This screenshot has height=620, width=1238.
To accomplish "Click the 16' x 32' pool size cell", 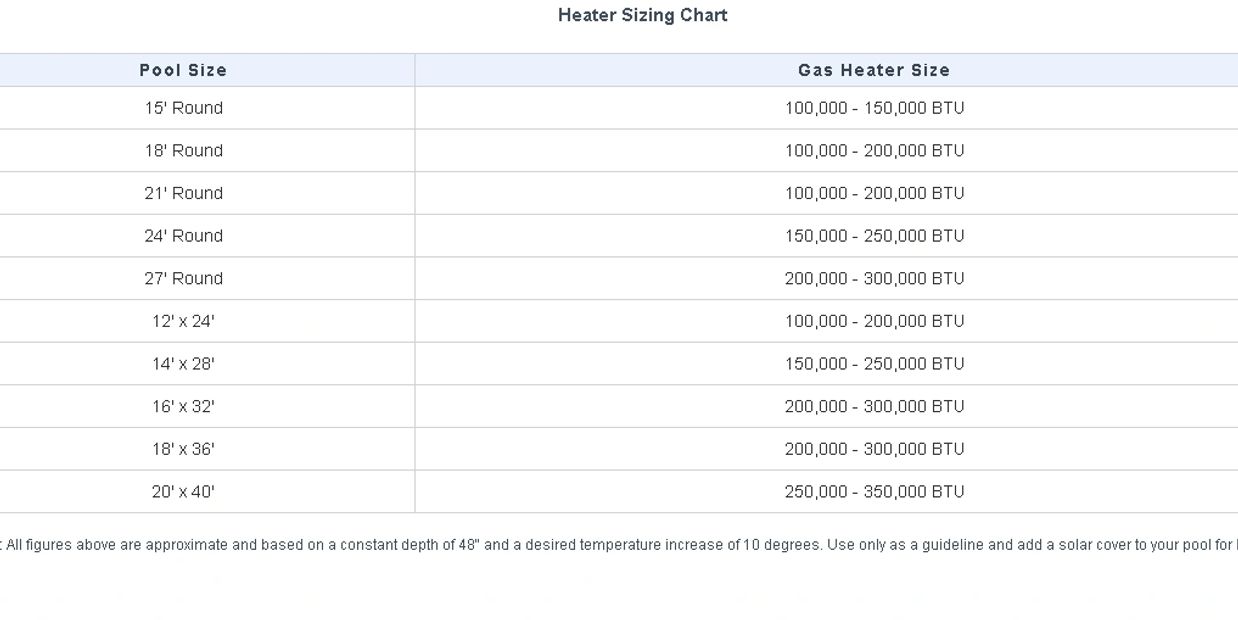I will point(183,407).
